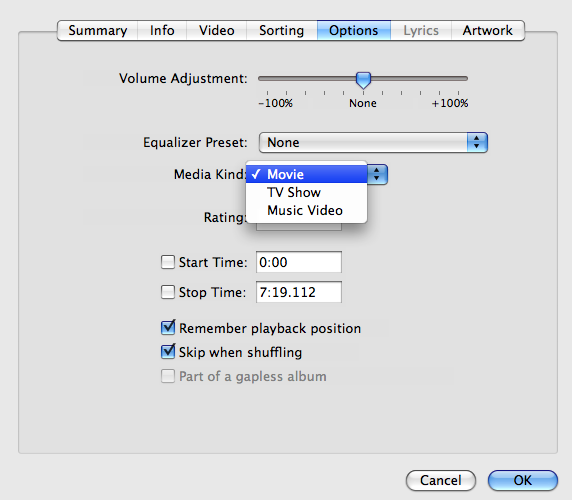572x500 pixels.
Task: Enable the Start Time checkbox
Action: click(168, 262)
